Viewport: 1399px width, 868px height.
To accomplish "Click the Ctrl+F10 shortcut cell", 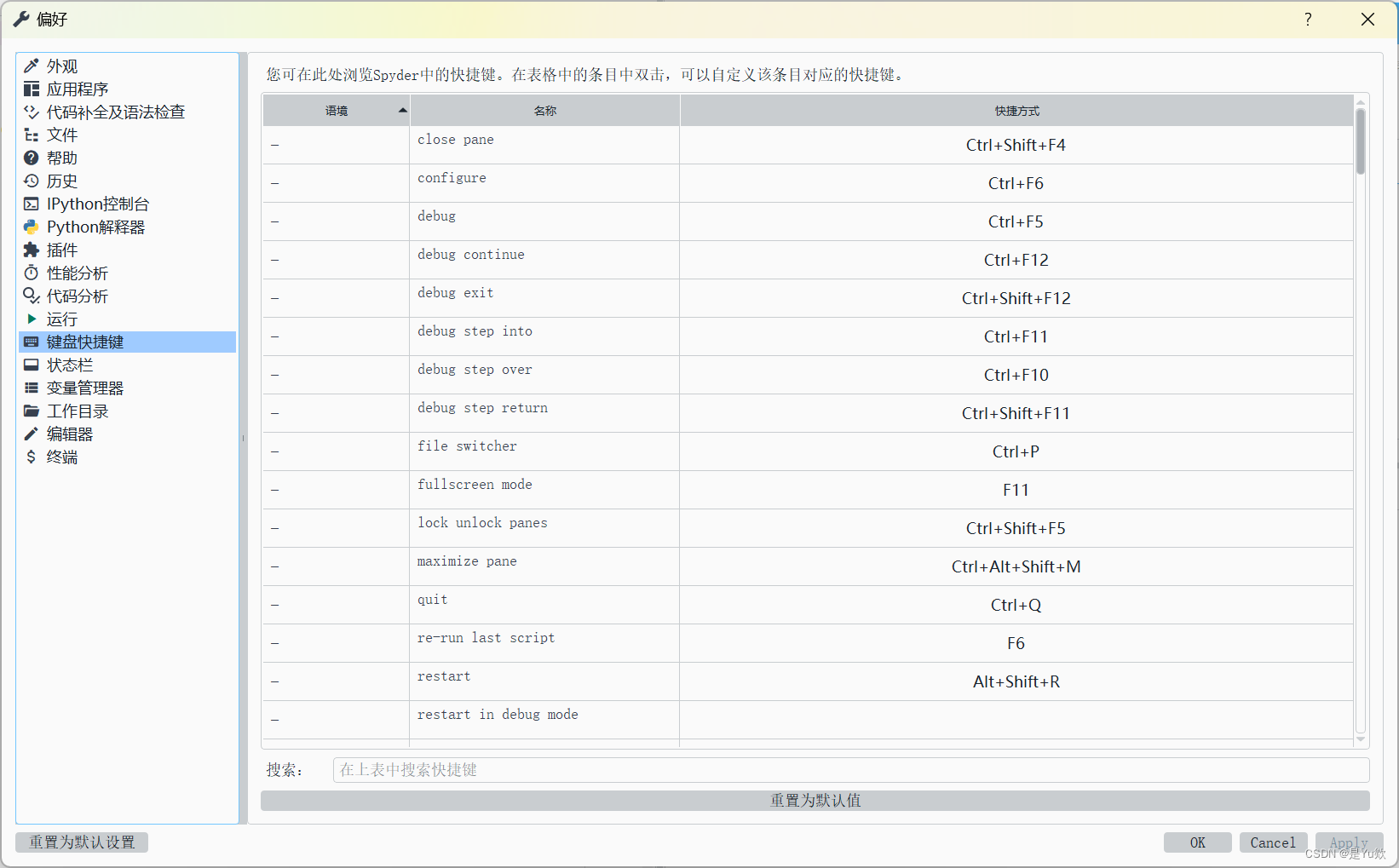I will pyautogui.click(x=1016, y=375).
